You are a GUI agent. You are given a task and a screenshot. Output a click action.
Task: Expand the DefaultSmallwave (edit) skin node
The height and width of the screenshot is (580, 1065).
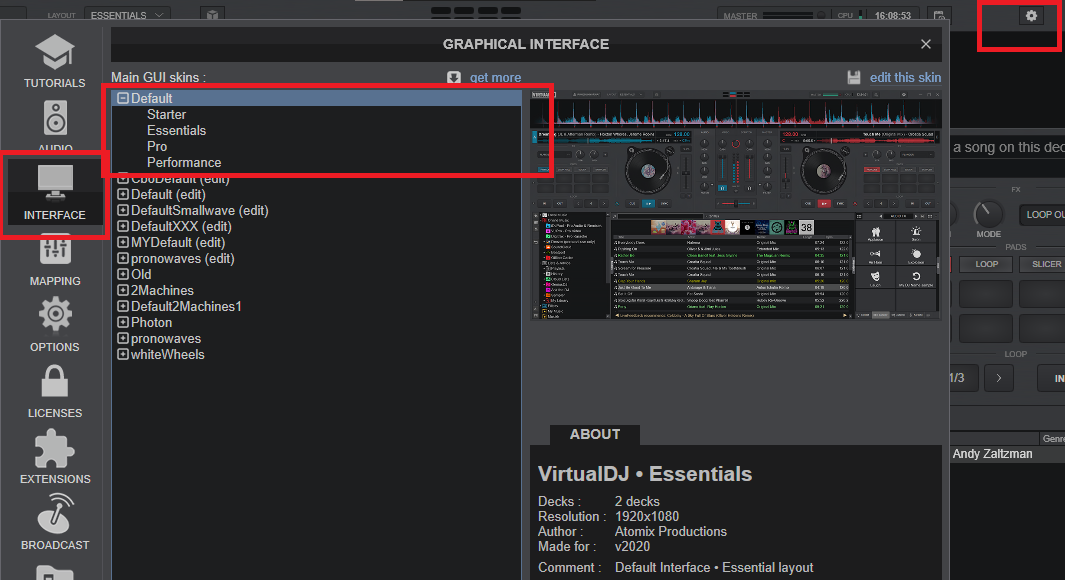click(x=123, y=211)
